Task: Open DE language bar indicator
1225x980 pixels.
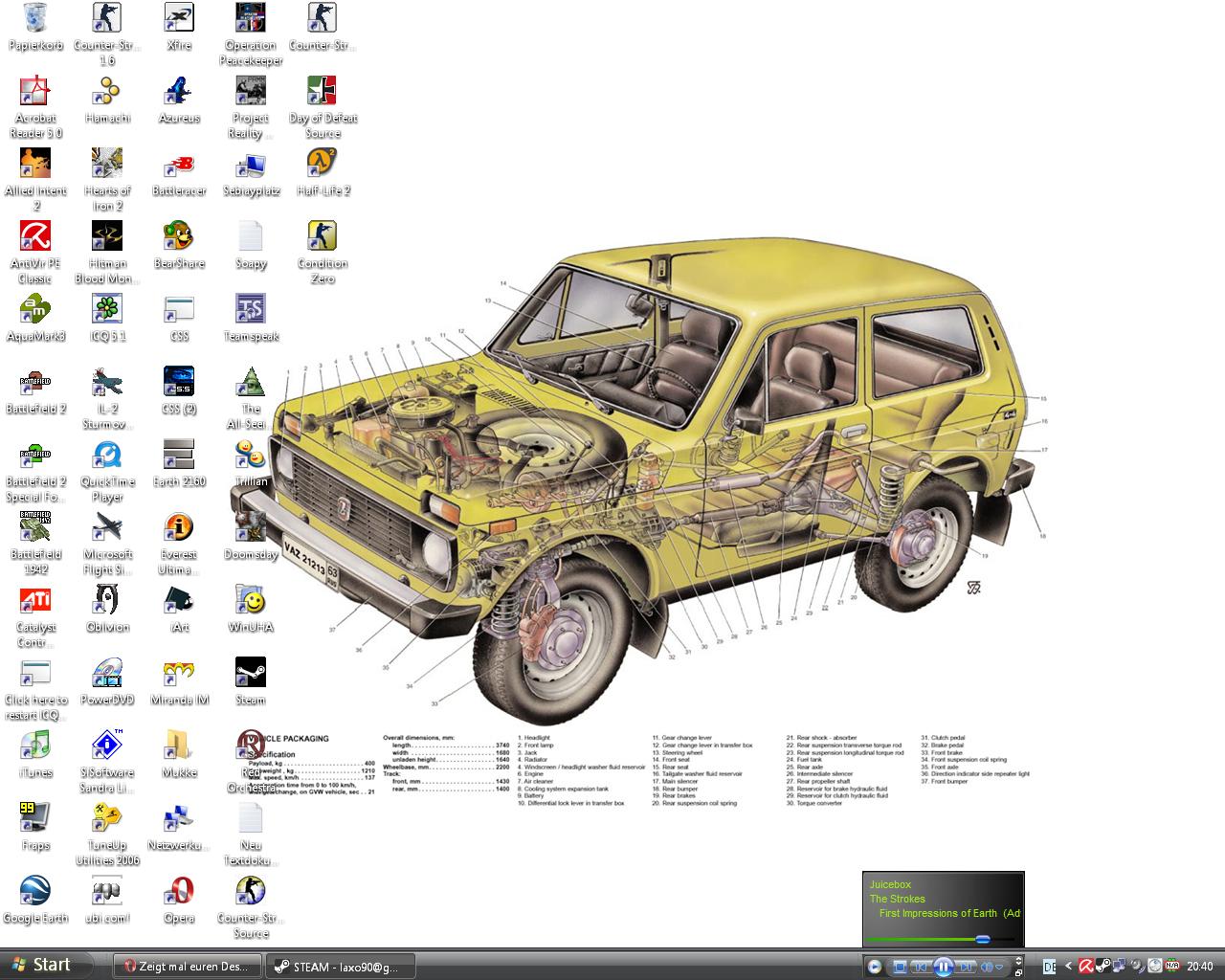Action: tap(1050, 967)
